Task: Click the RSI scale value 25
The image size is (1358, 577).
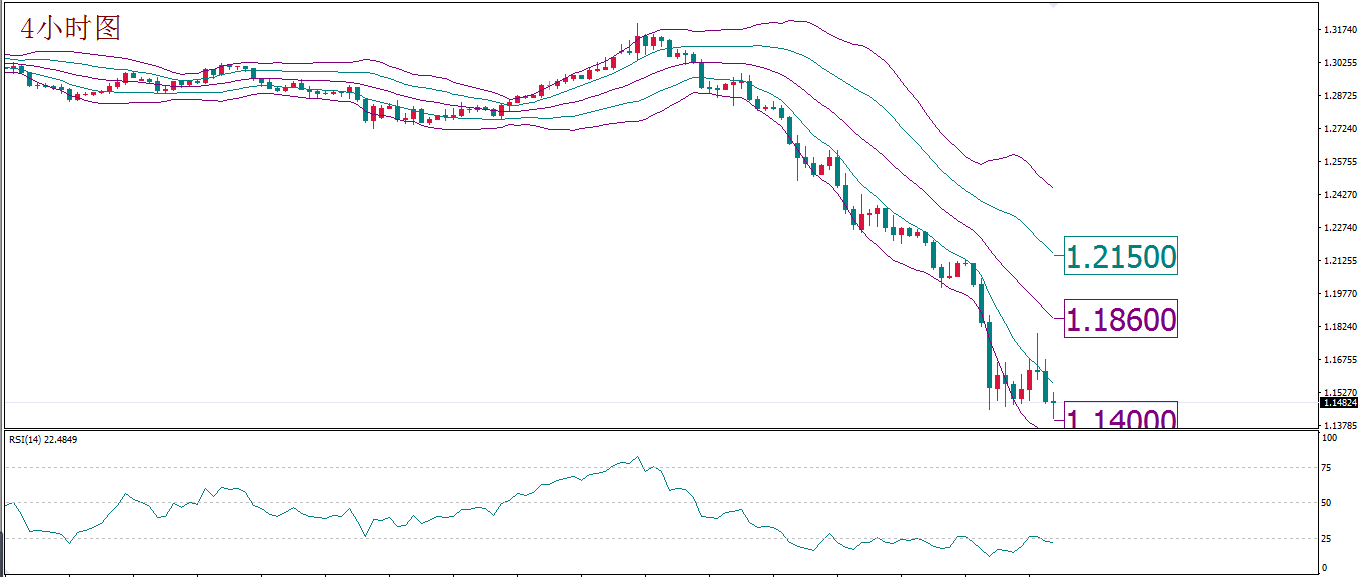Action: coord(1327,539)
